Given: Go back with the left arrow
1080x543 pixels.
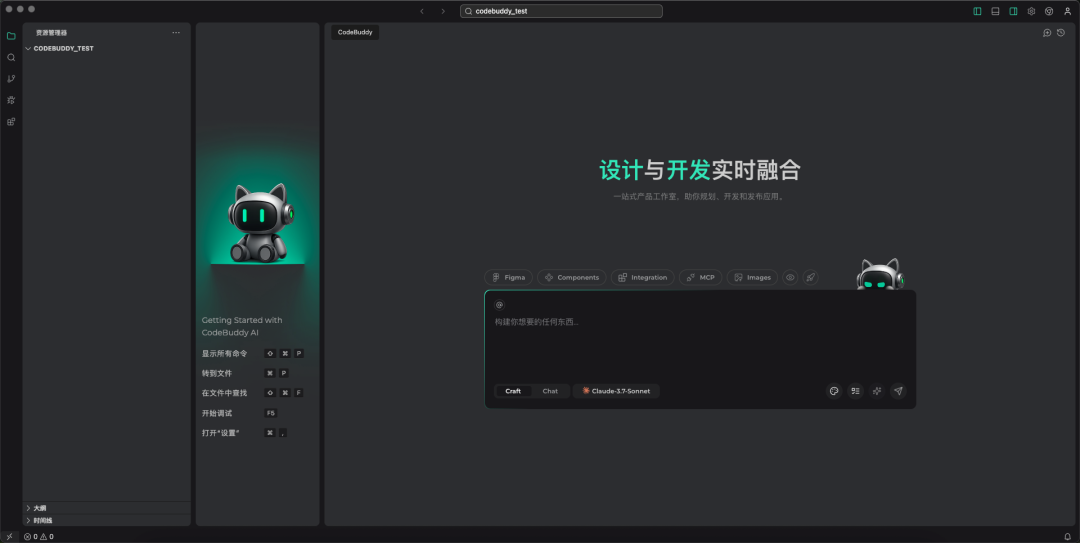Looking at the screenshot, I should pyautogui.click(x=422, y=11).
